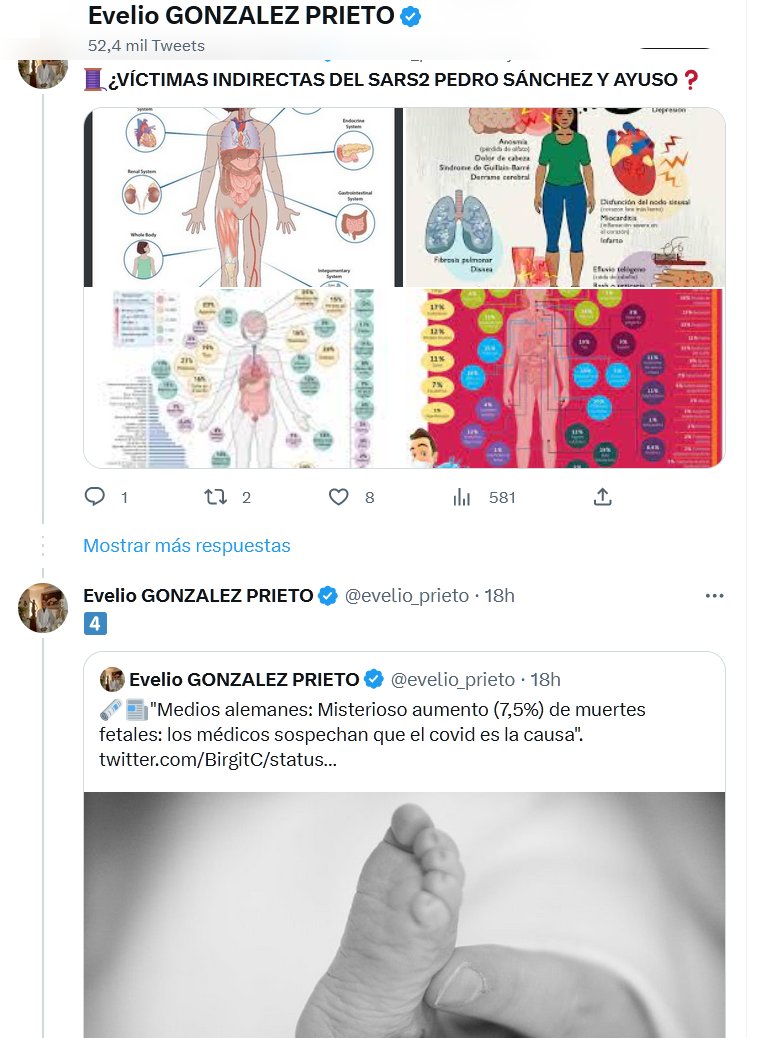Share the tweet via share icon
The height and width of the screenshot is (1038, 766).
(x=602, y=497)
